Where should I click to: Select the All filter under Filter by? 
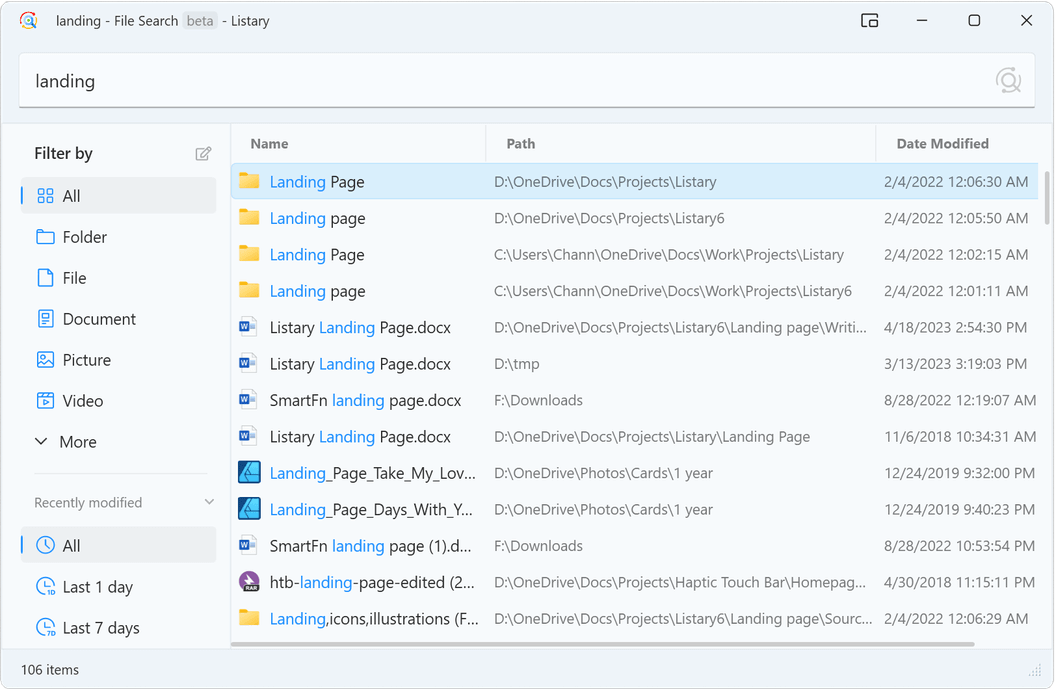tap(118, 196)
